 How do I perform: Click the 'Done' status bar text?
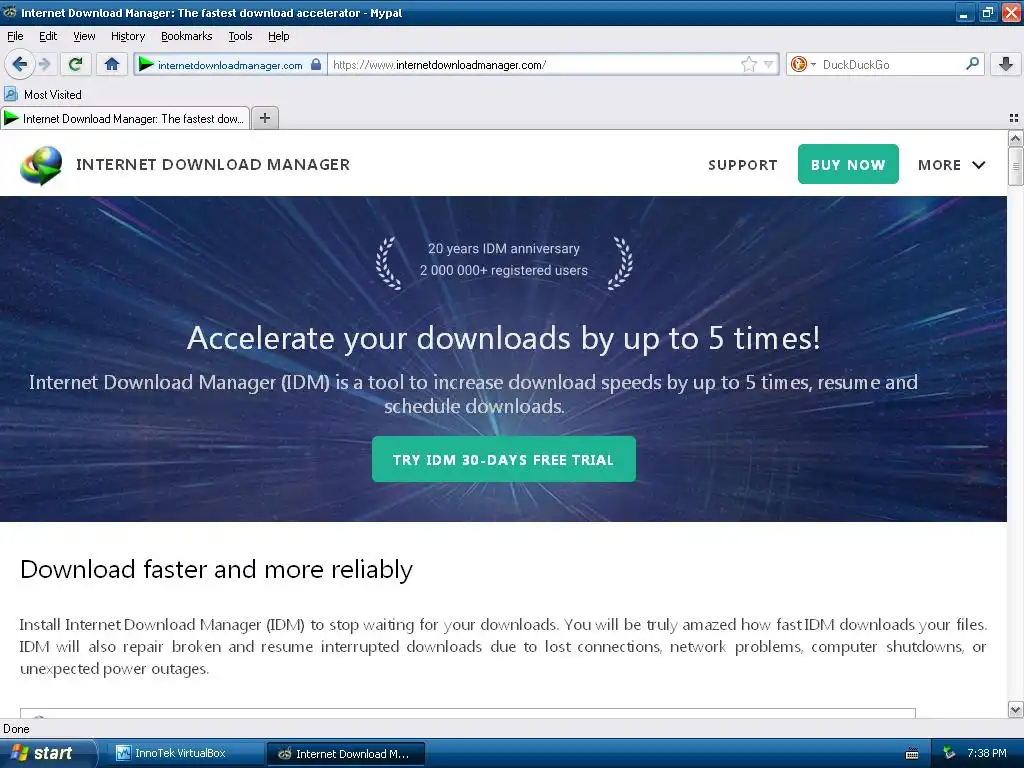pyautogui.click(x=16, y=729)
